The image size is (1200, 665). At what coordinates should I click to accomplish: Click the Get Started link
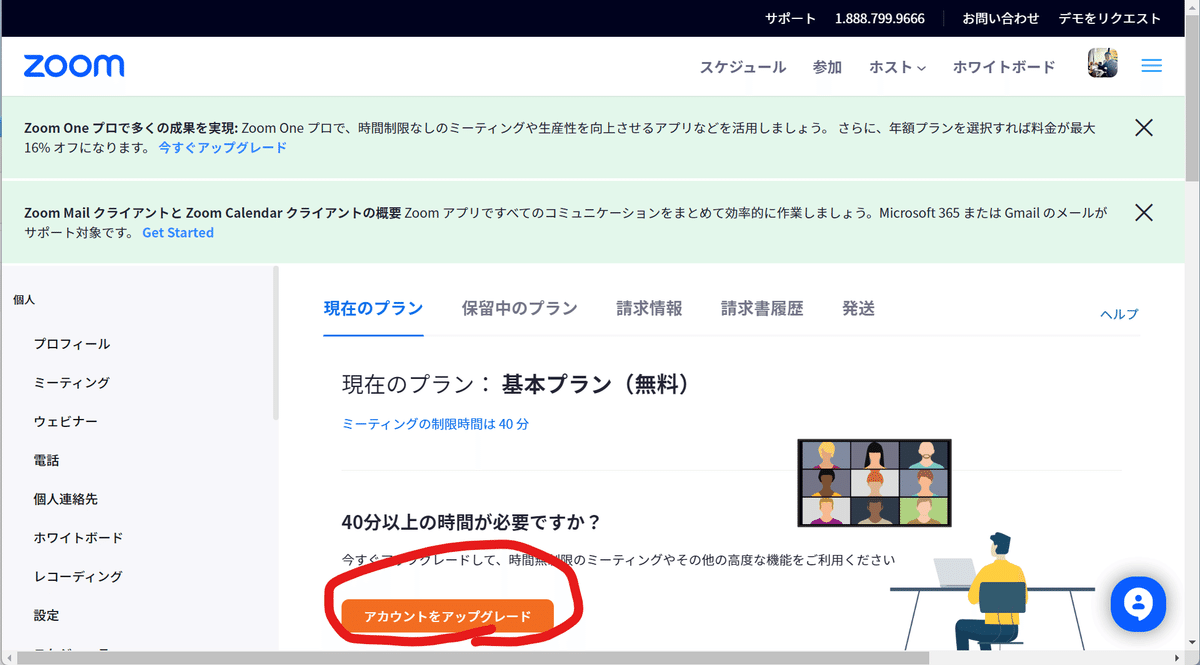[x=178, y=232]
